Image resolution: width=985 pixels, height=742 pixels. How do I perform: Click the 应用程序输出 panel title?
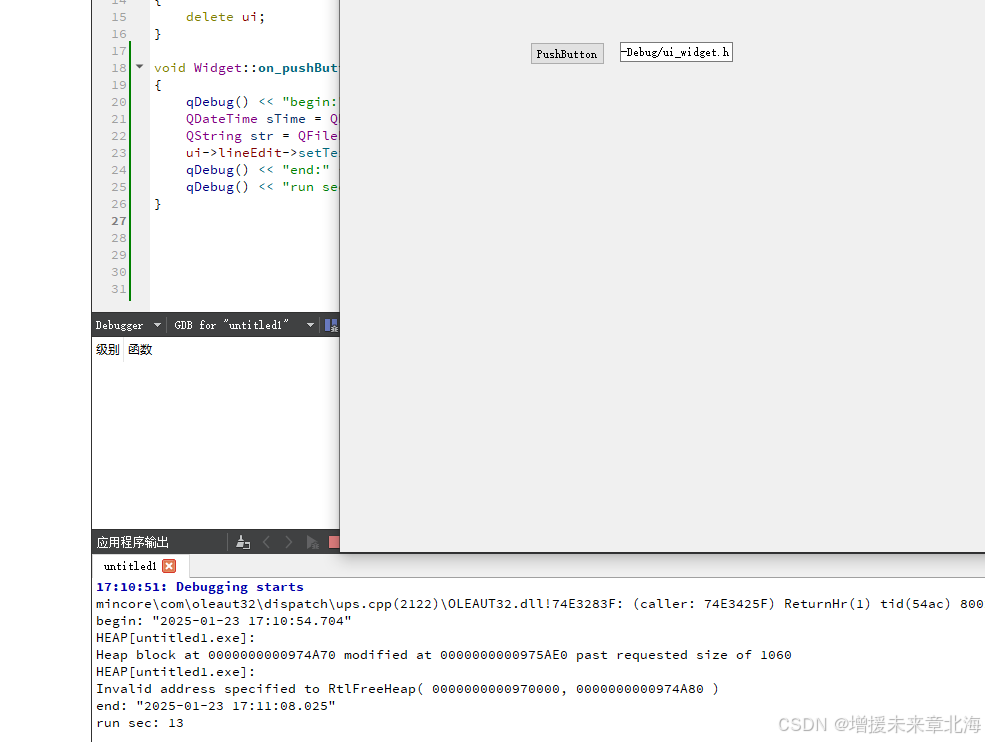tap(133, 542)
